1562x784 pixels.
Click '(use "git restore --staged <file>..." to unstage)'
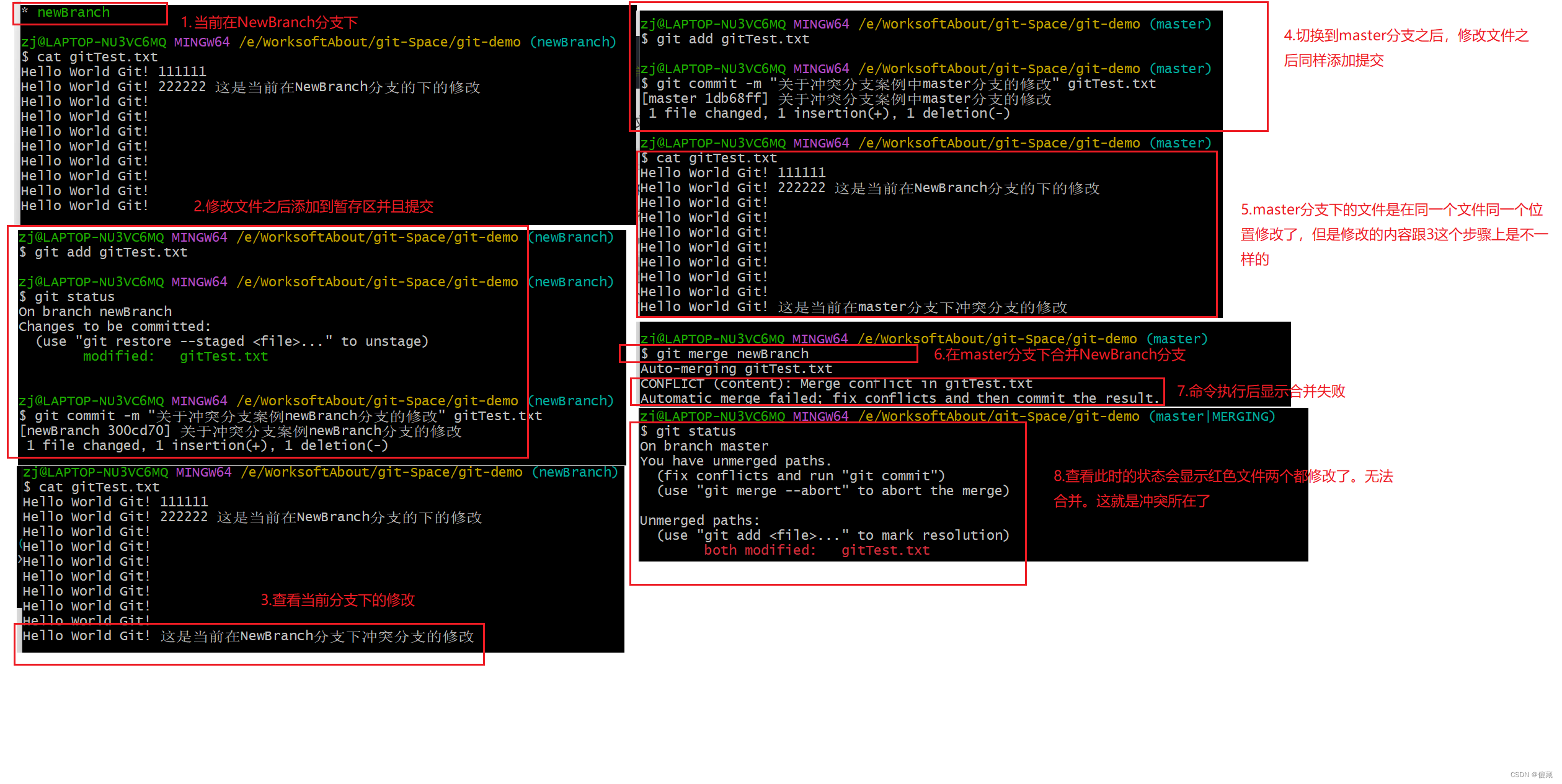[x=232, y=341]
